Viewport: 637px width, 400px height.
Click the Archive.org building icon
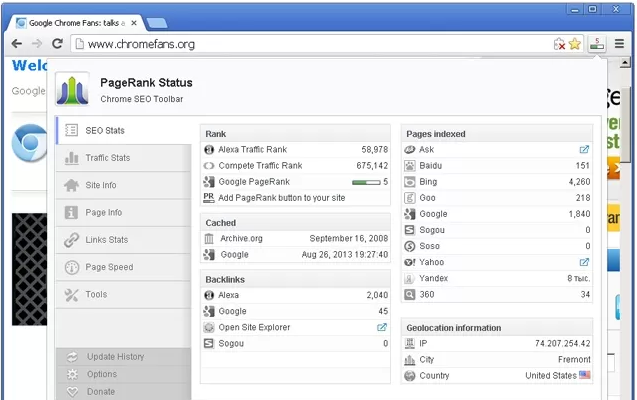pos(209,238)
